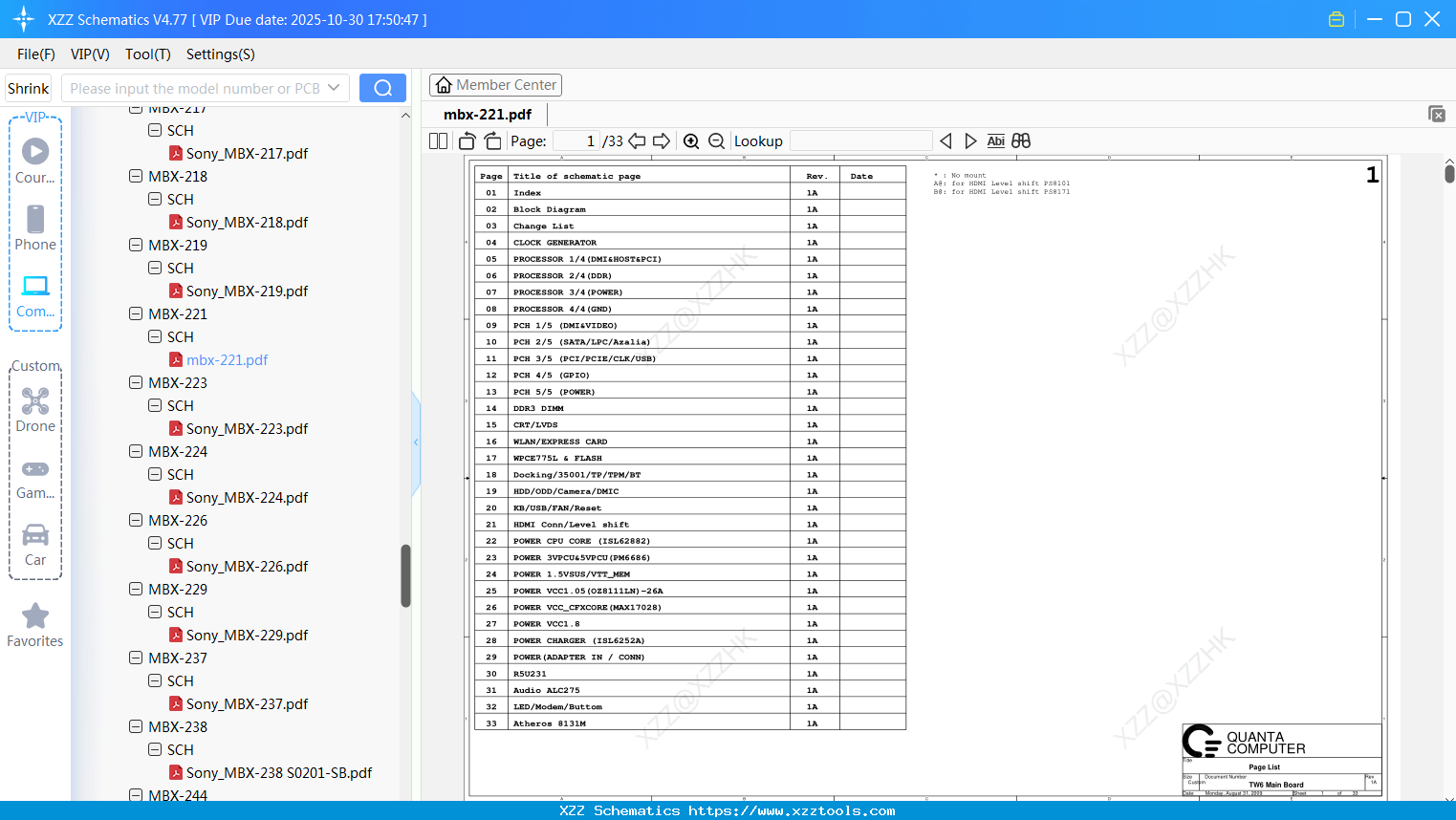1456x820 pixels.
Task: Click the blue search magnifier button
Action: coord(382,88)
